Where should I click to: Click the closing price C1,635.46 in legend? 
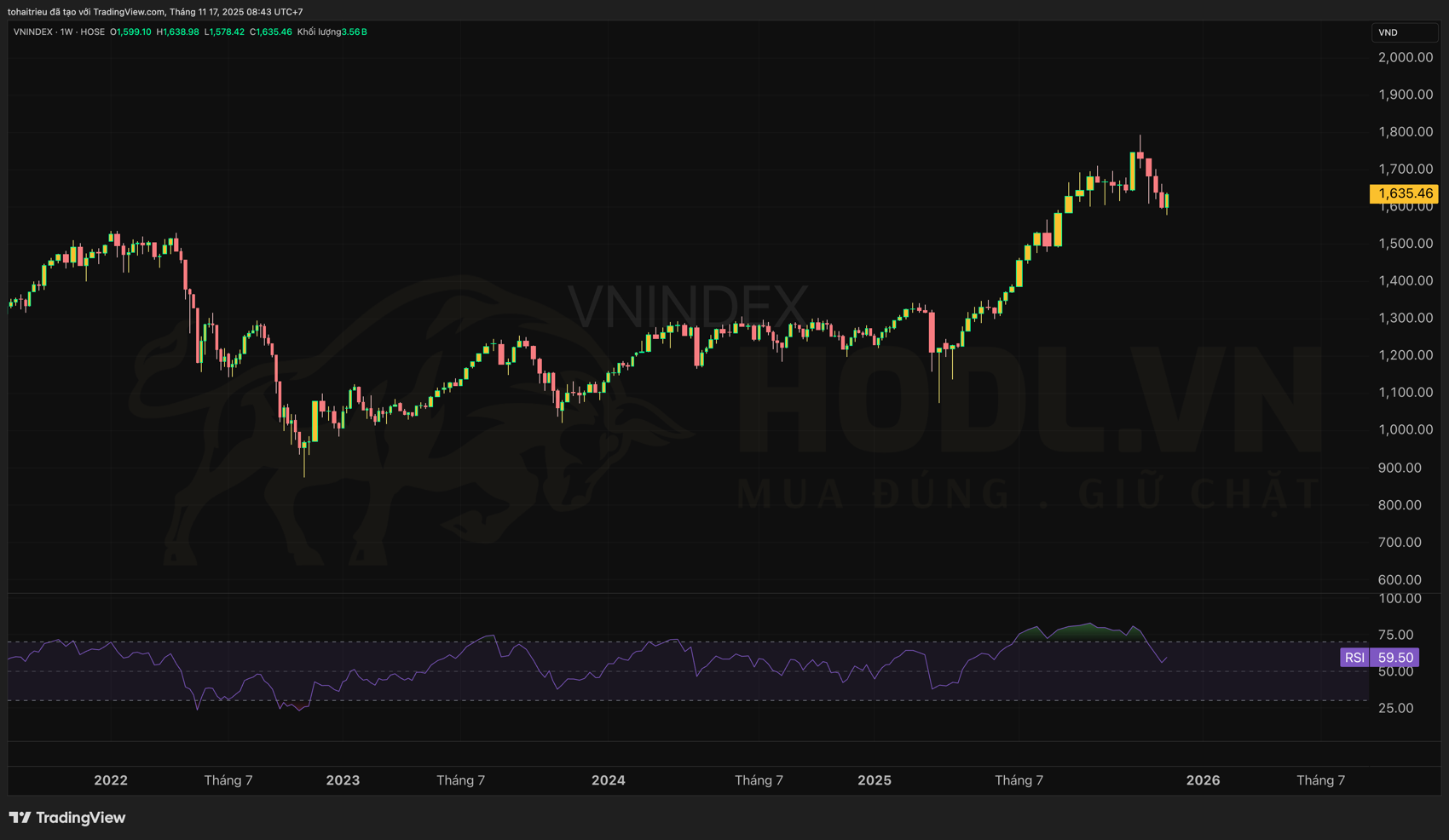coord(270,32)
